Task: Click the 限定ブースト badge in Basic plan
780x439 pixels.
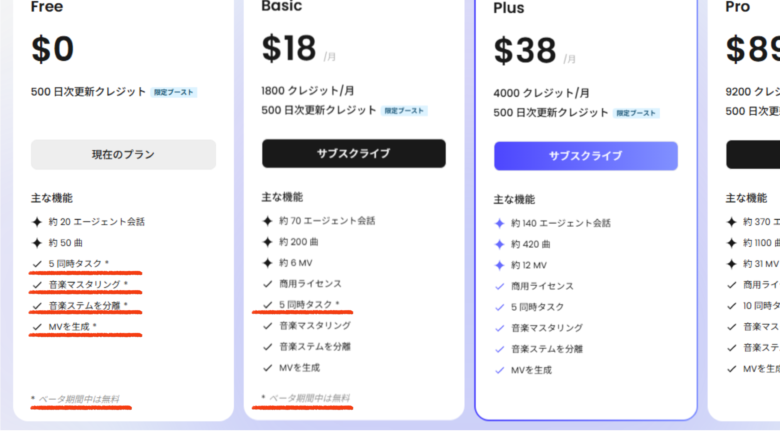Action: [404, 111]
